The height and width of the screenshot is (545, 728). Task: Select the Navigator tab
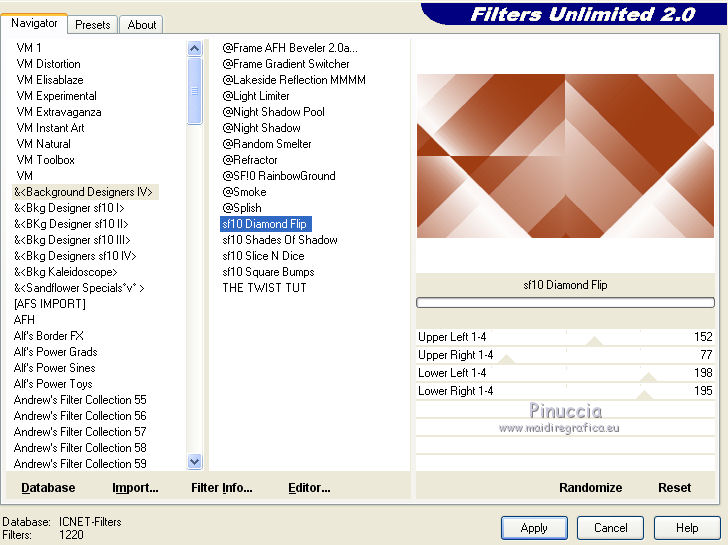(34, 23)
